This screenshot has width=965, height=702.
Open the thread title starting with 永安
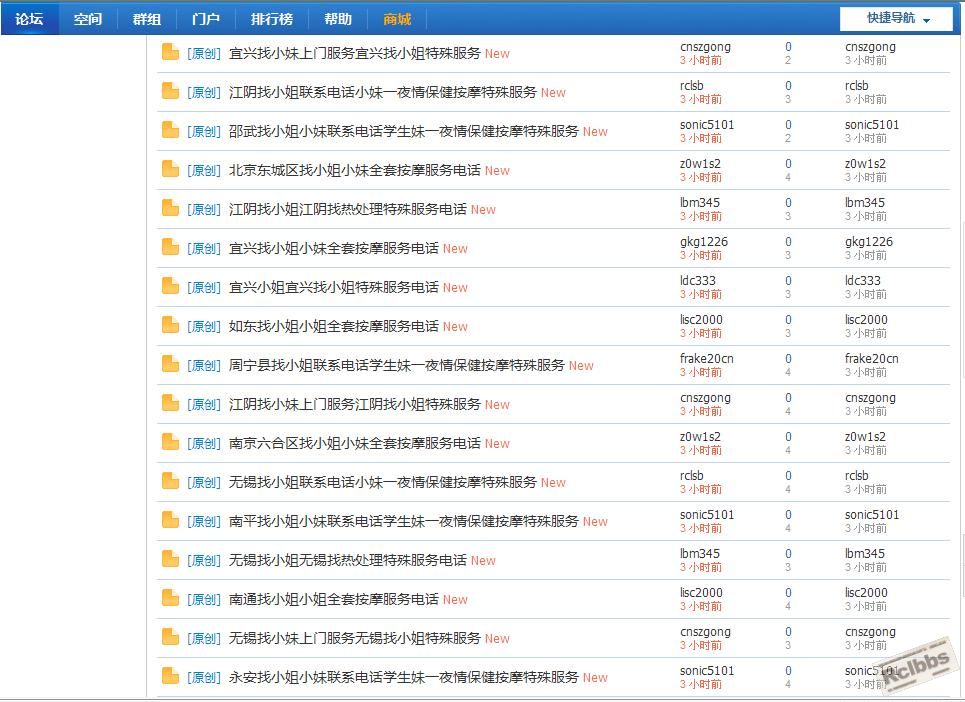(x=404, y=677)
